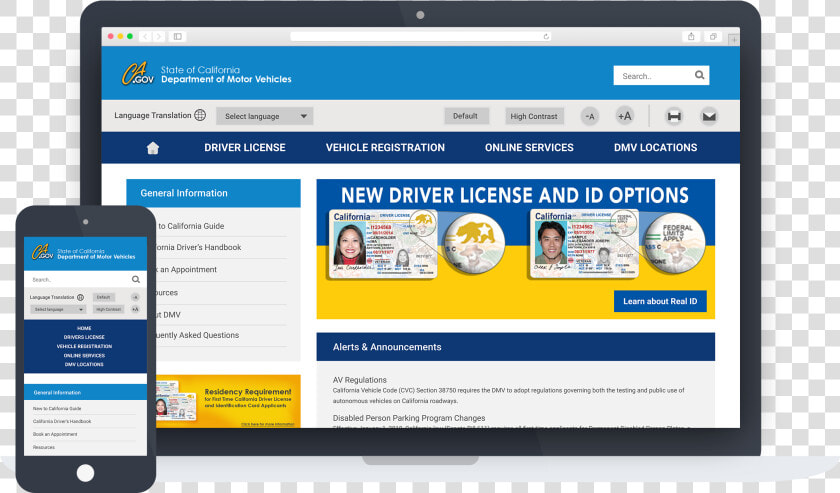Click the General Information header on the laptop
Viewport: 840px width, 493px height.
213,193
